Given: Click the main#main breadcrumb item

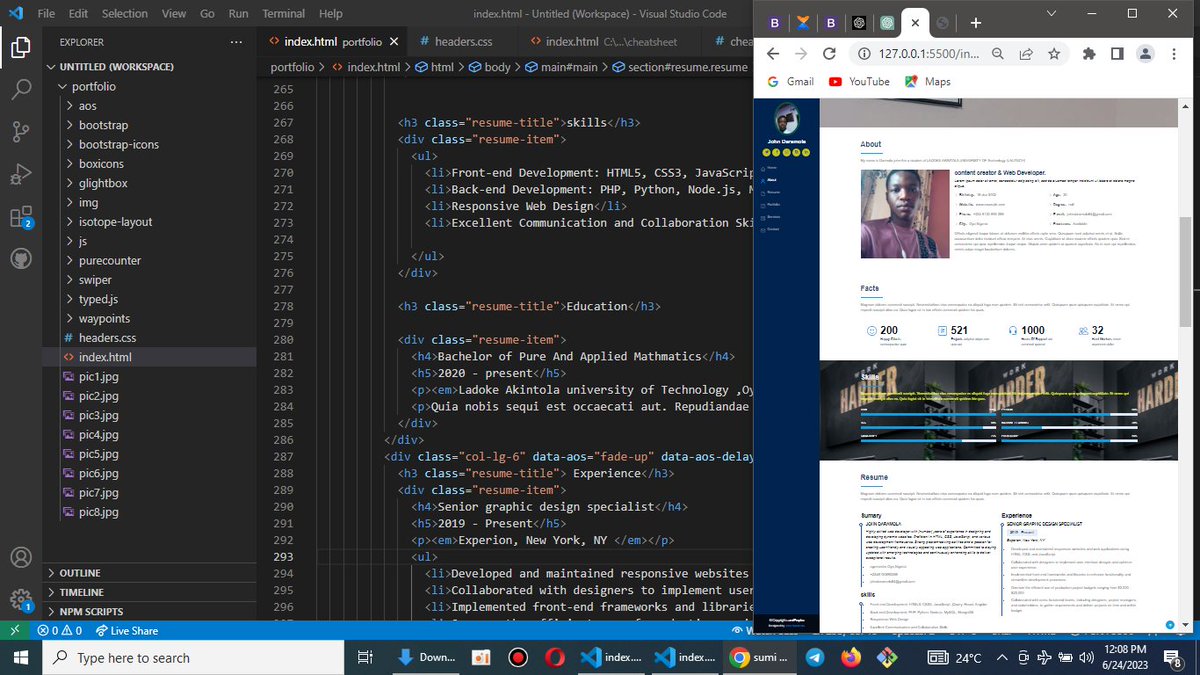Looking at the screenshot, I should point(561,67).
